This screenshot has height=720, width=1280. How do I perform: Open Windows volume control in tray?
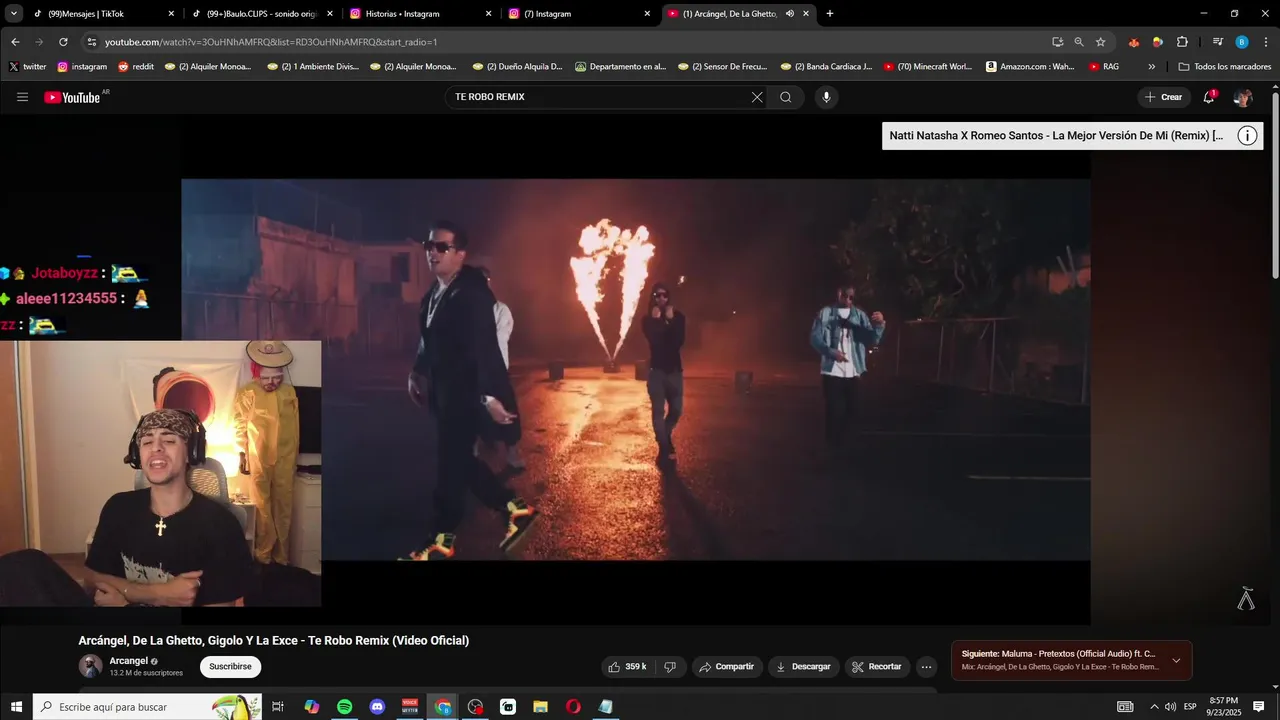[1170, 707]
